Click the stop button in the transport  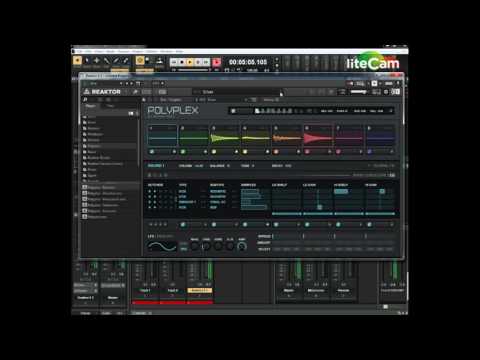[x=182, y=62]
